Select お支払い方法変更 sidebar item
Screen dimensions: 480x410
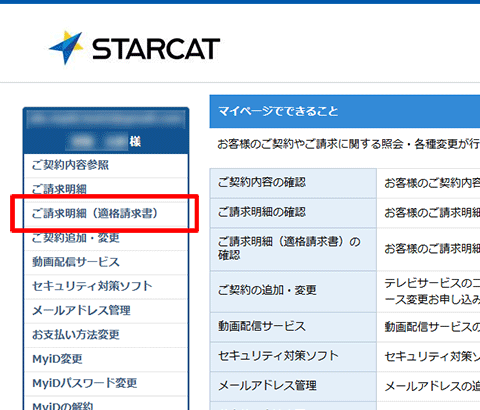point(106,335)
